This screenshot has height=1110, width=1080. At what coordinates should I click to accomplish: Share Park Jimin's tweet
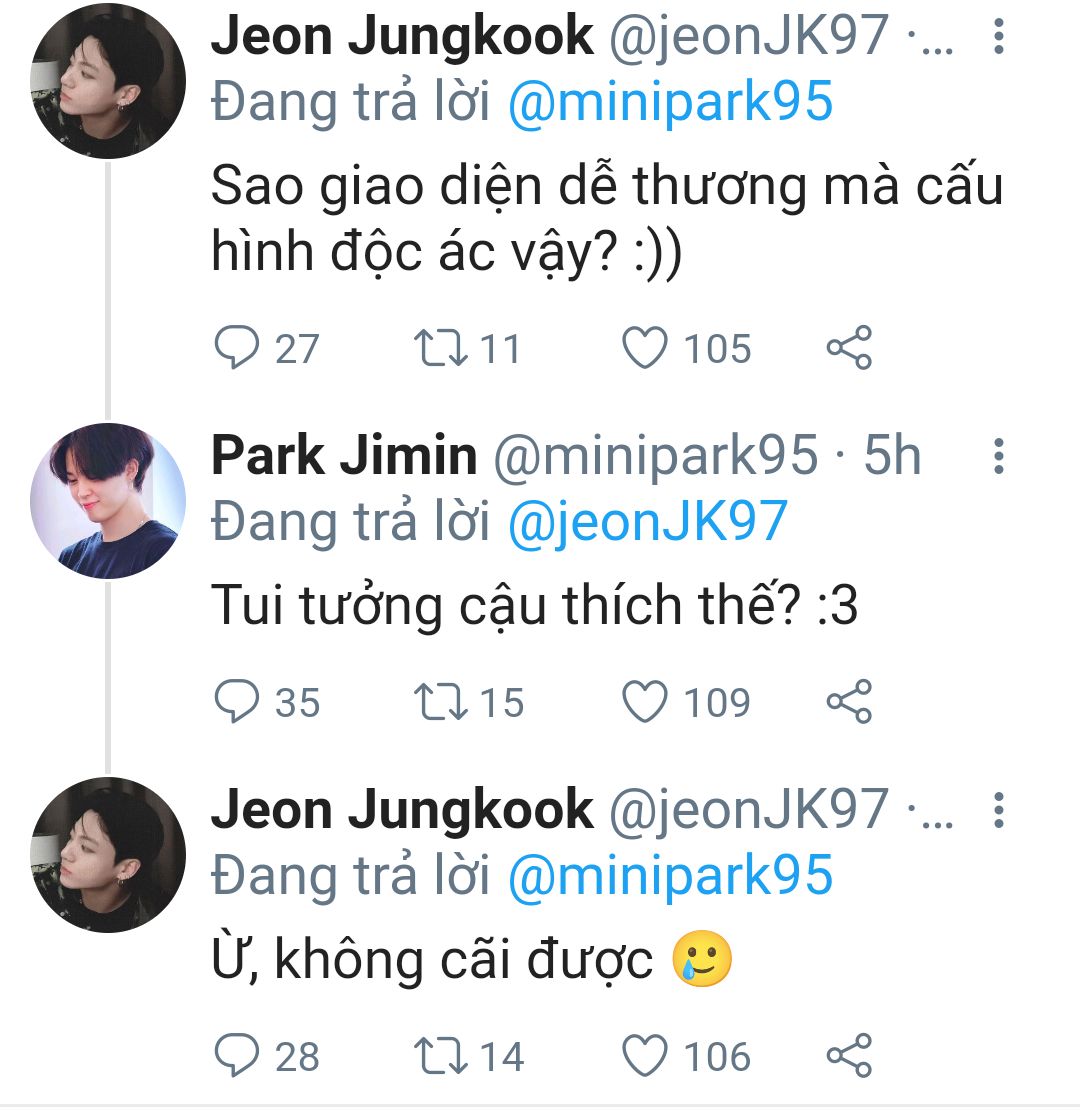[850, 702]
